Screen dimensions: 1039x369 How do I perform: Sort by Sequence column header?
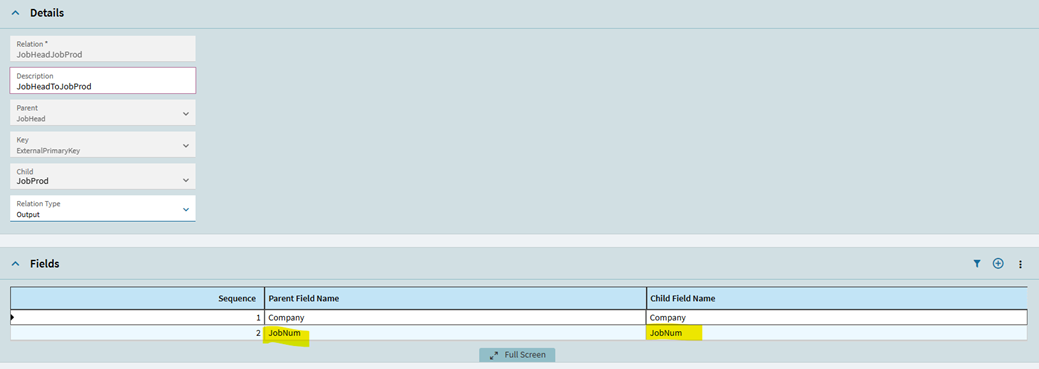pyautogui.click(x=137, y=298)
